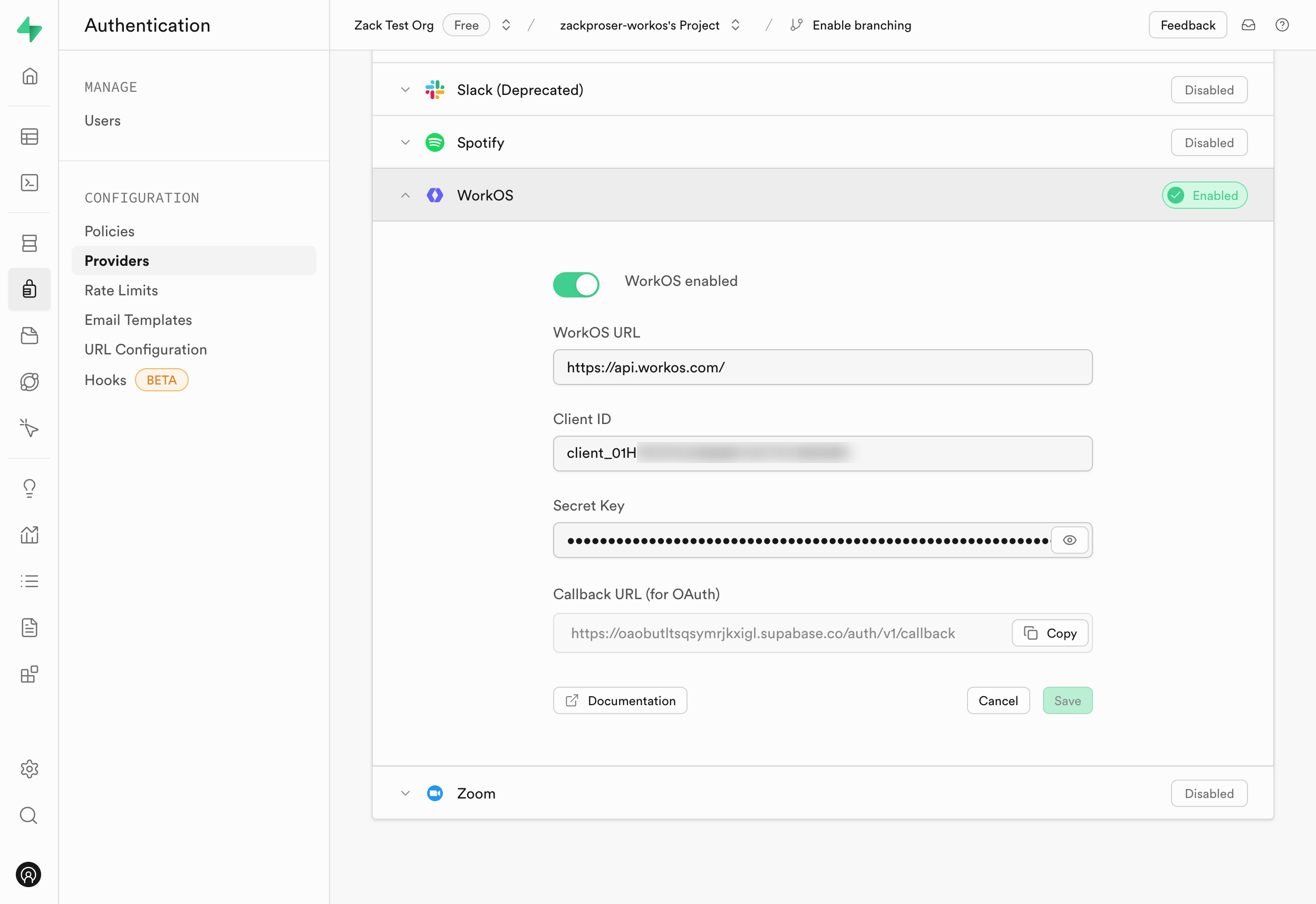1316x904 pixels.
Task: Collapse the Zoom provider section
Action: (x=406, y=793)
